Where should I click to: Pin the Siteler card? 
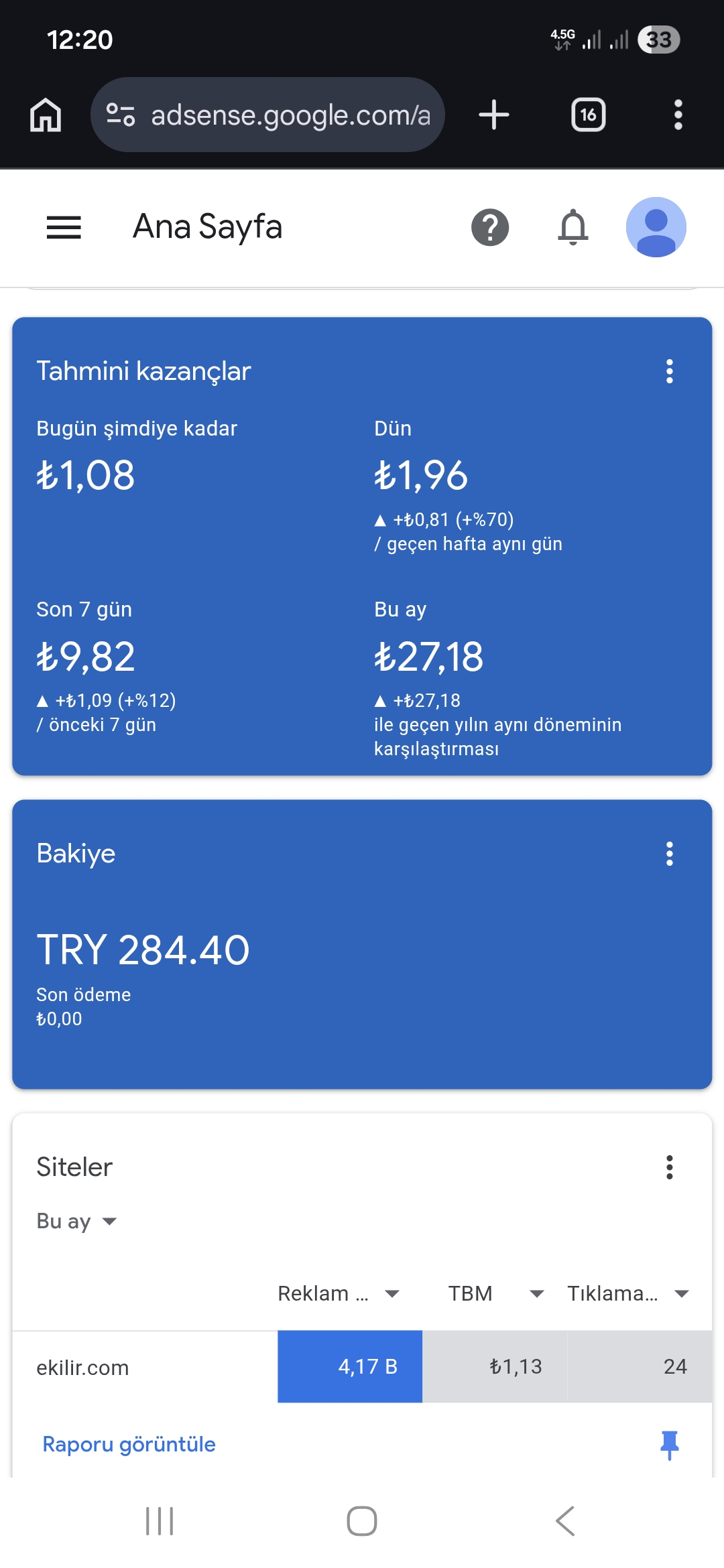[x=669, y=1444]
